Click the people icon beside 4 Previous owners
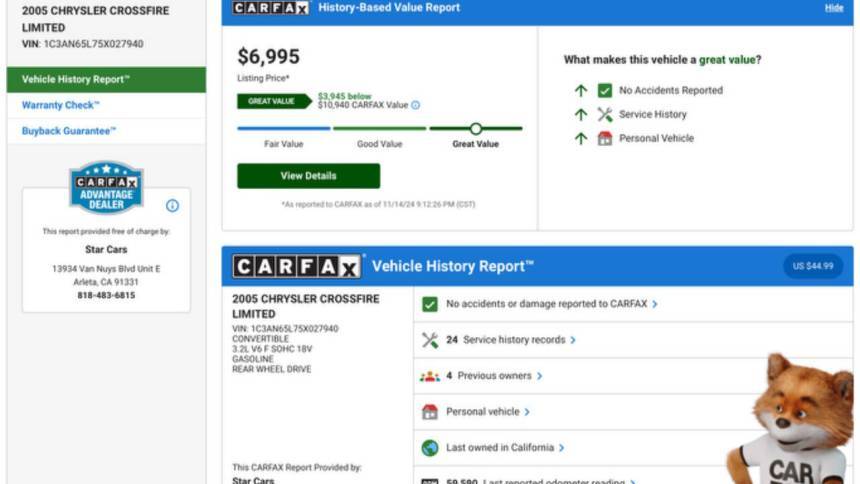The image size is (860, 484). (x=429, y=376)
